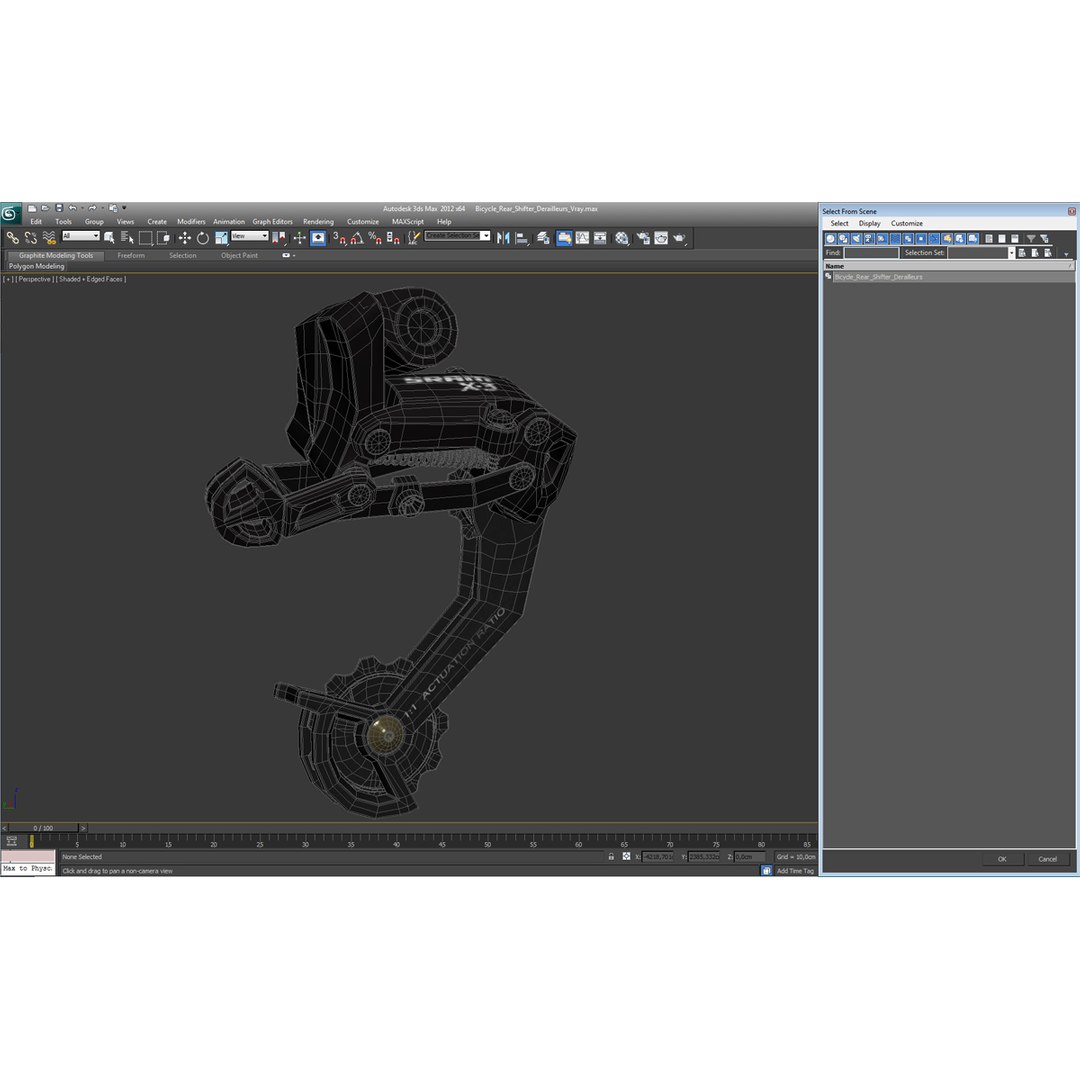Open Display menu in Select From Scene
This screenshot has height=1080, width=1080.
869,224
